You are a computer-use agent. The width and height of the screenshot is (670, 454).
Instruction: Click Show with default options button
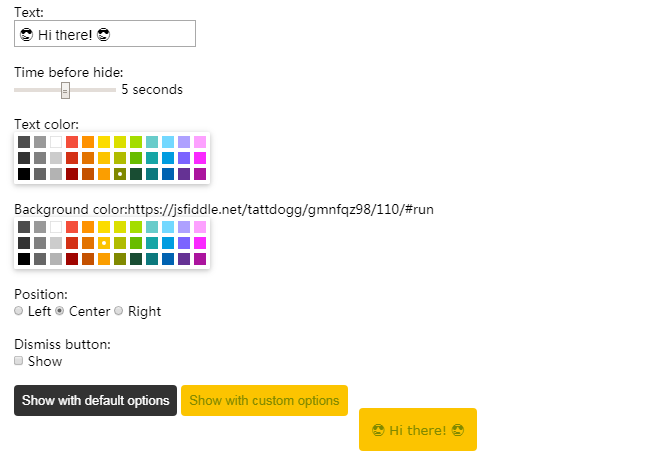click(x=95, y=401)
